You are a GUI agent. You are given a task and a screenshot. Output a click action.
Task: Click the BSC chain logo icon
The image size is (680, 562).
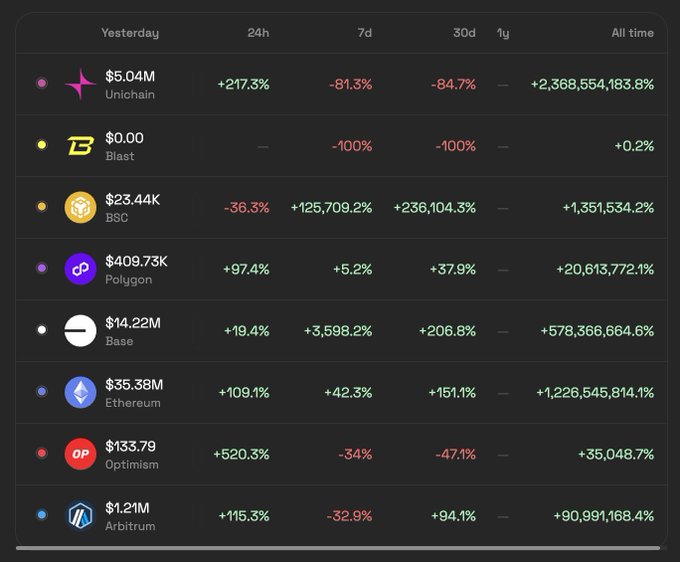80,208
